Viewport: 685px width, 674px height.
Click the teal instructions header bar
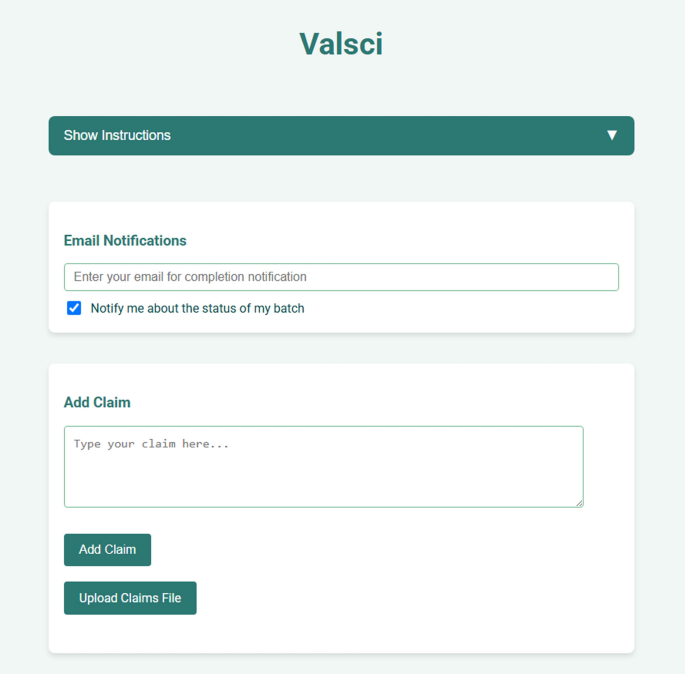(341, 135)
